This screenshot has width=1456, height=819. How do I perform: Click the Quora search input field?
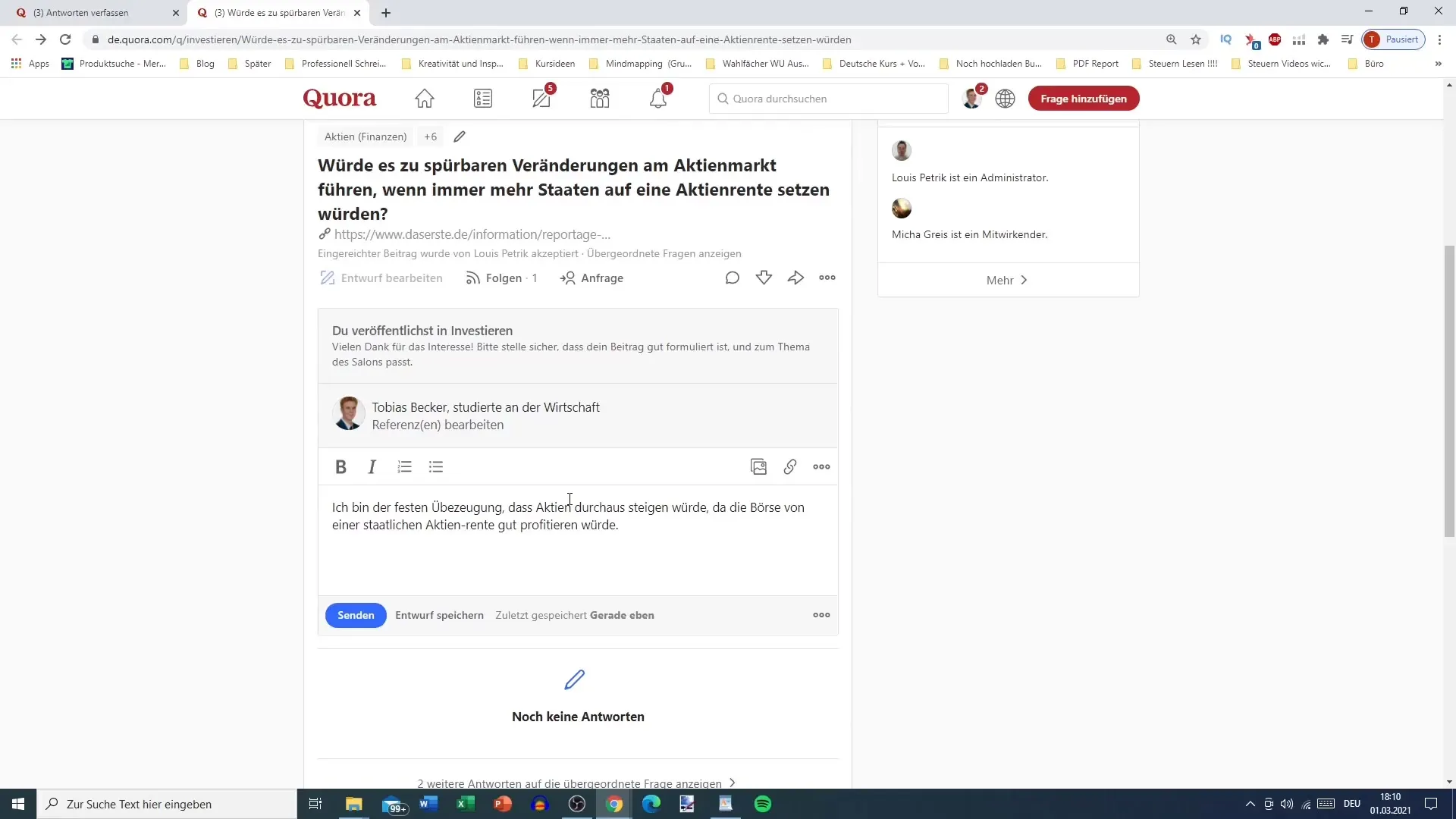point(829,98)
